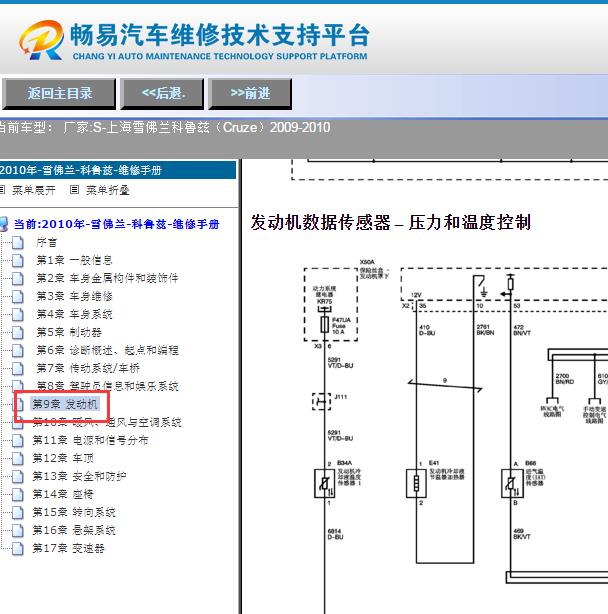Open 第10章 暖风、通风与空调系统
This screenshot has width=608, height=614.
coord(107,422)
